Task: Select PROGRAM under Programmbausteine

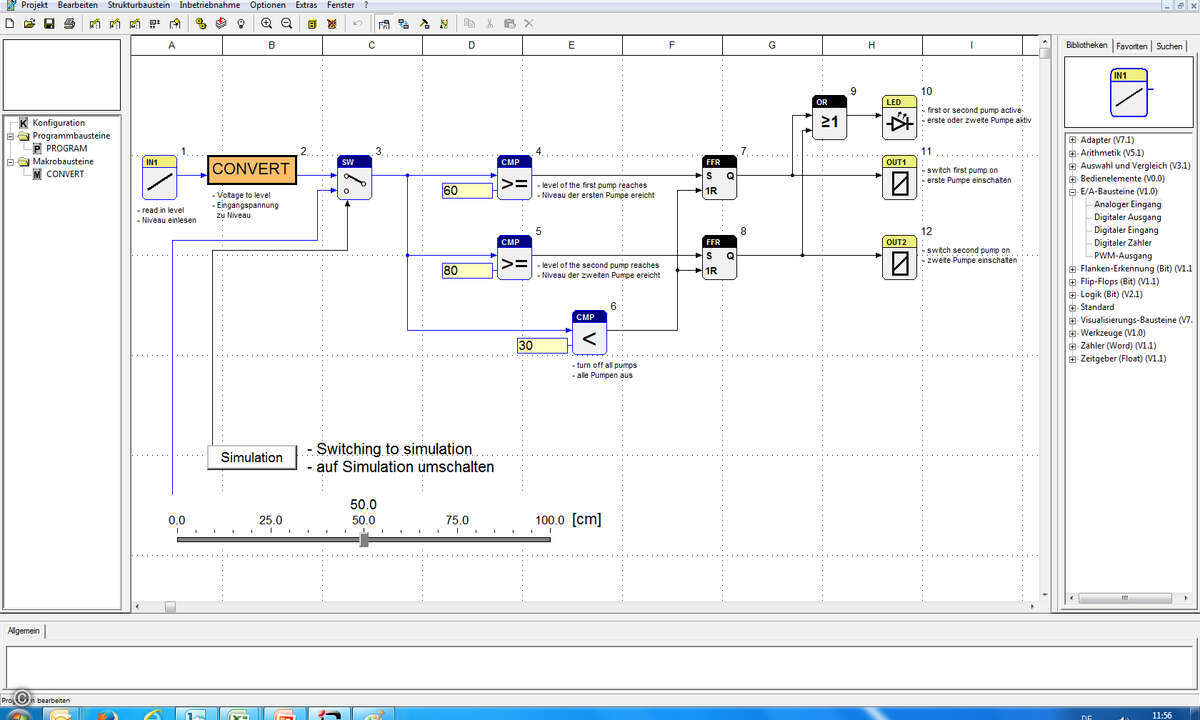Action: [67, 148]
